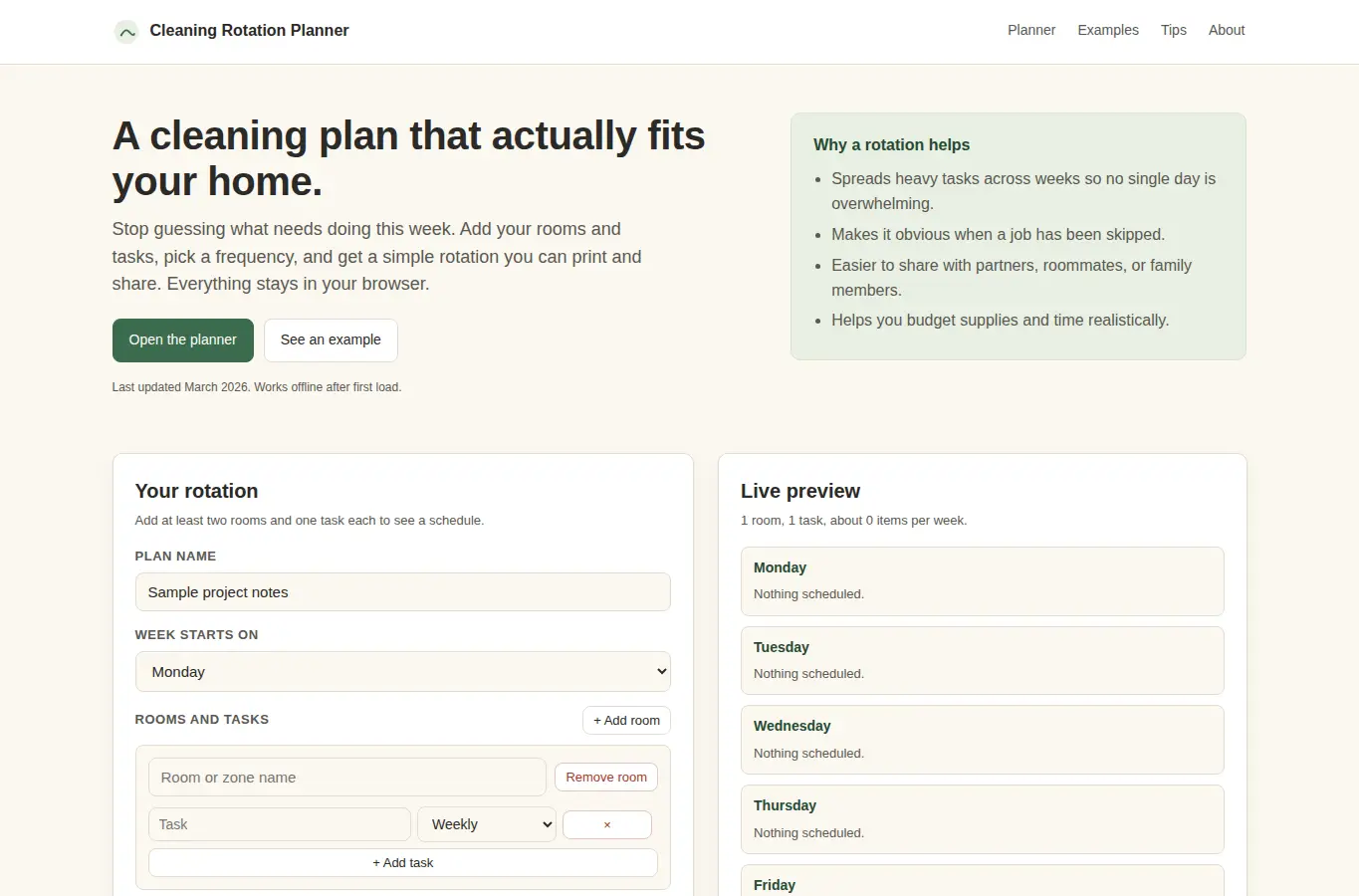Screen dimensions: 1359x896
Task: Open the Tips nav link
Action: [x=1174, y=30]
